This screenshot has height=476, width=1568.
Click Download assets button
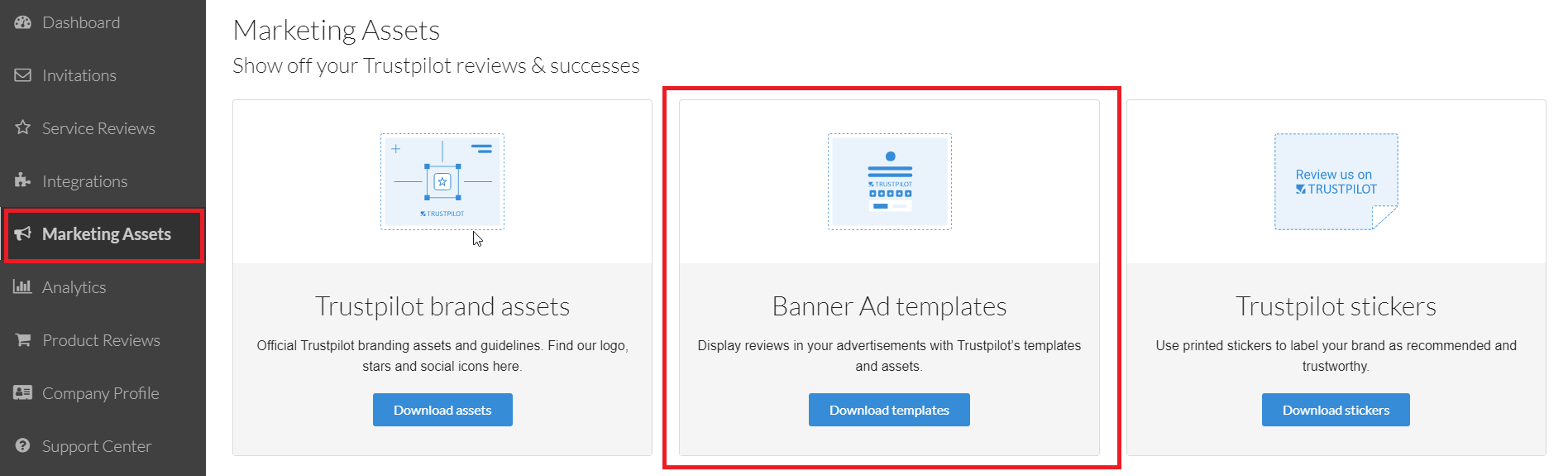pyautogui.click(x=442, y=410)
